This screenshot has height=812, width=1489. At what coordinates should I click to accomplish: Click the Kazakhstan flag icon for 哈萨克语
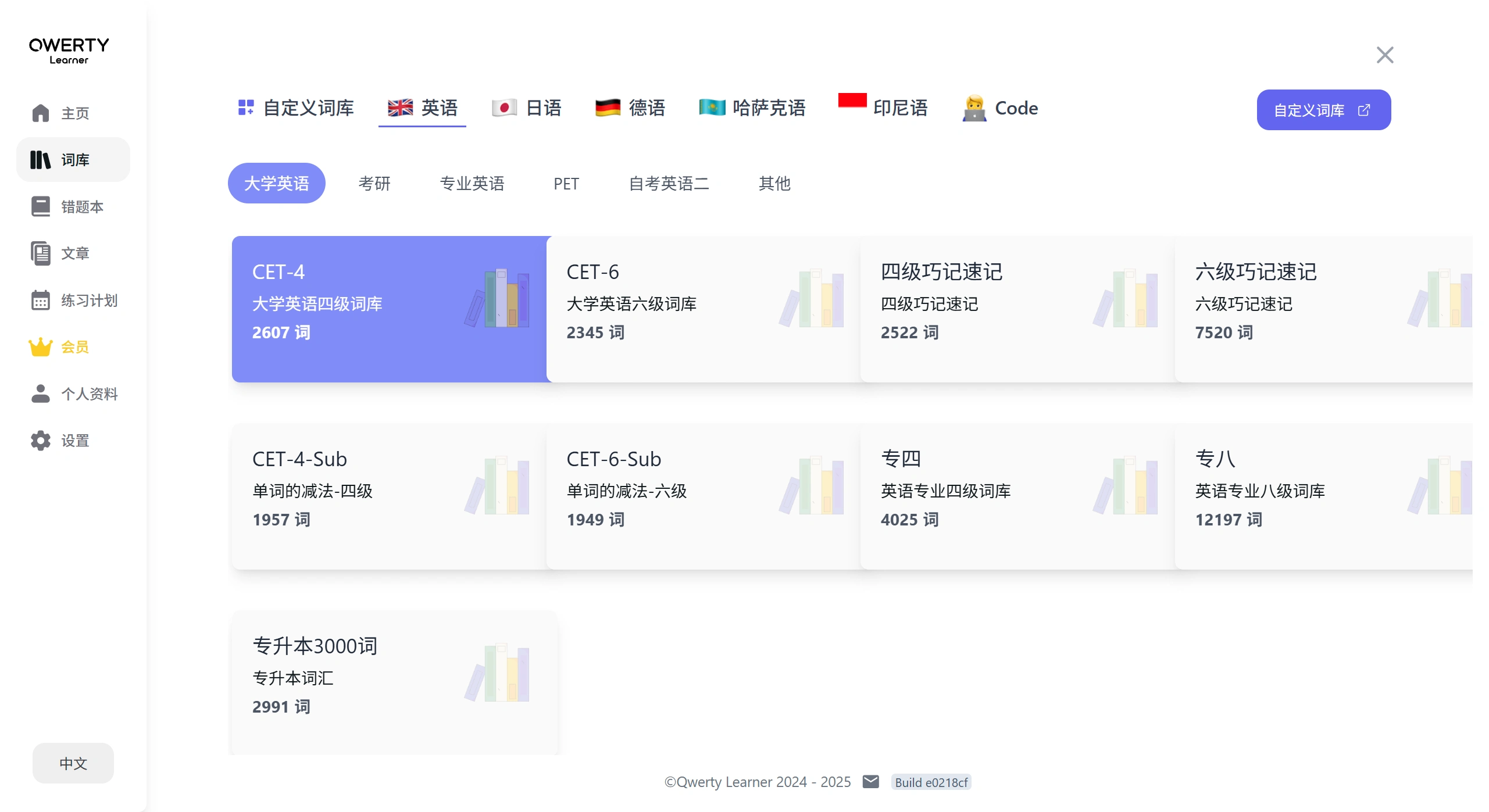click(x=712, y=108)
